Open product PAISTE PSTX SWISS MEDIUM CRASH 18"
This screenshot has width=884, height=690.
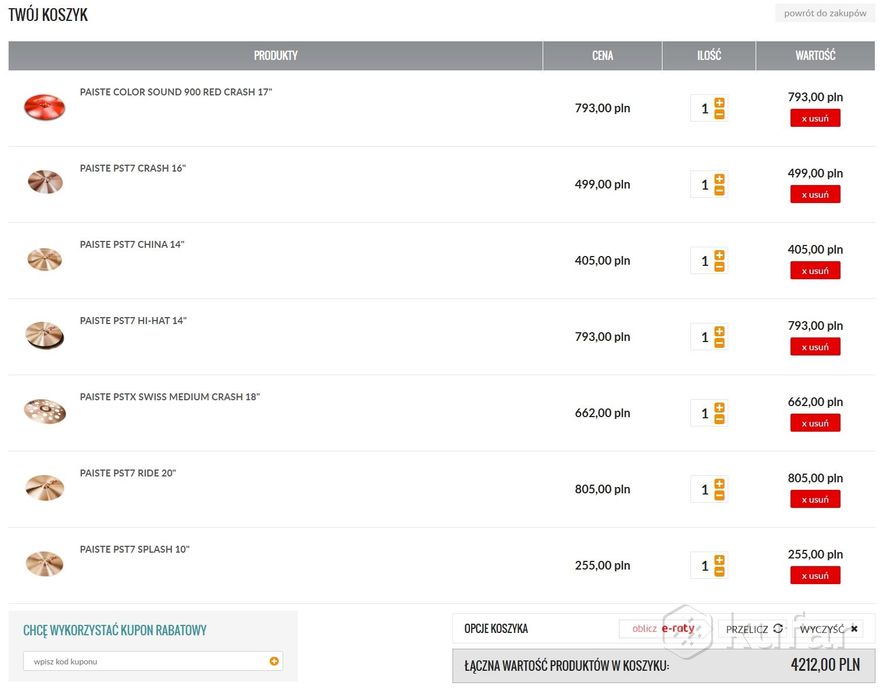(x=170, y=396)
